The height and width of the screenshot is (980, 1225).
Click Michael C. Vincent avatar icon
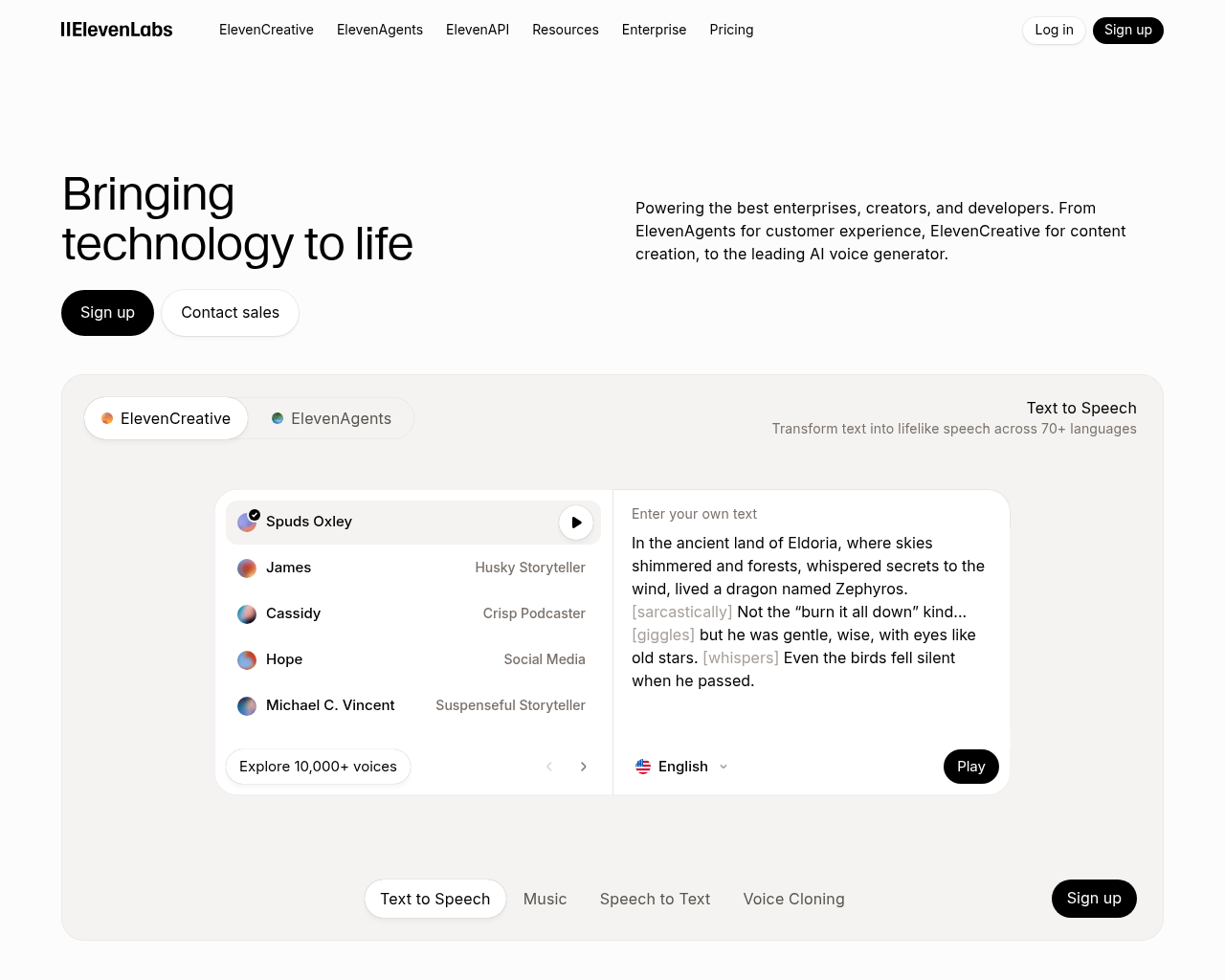pyautogui.click(x=247, y=706)
